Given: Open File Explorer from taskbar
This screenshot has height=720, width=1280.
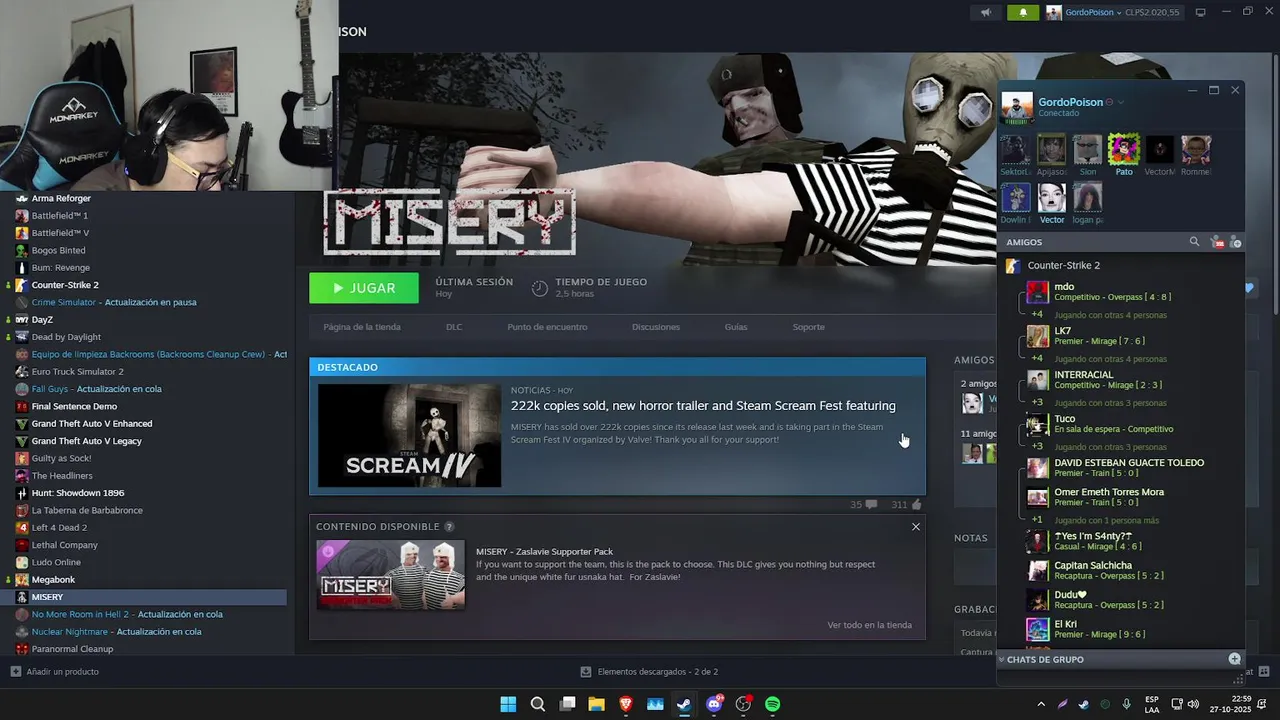Looking at the screenshot, I should point(597,704).
